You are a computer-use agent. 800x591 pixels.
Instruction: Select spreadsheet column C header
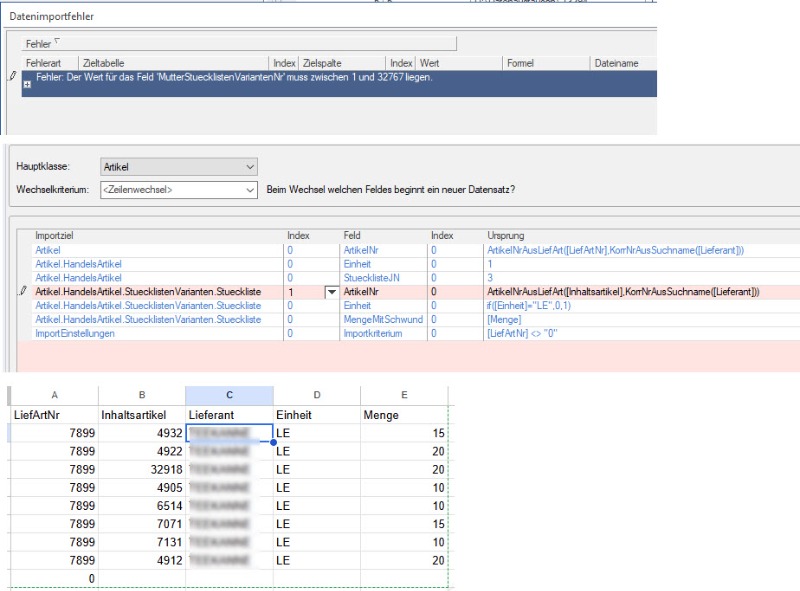pyautogui.click(x=230, y=395)
